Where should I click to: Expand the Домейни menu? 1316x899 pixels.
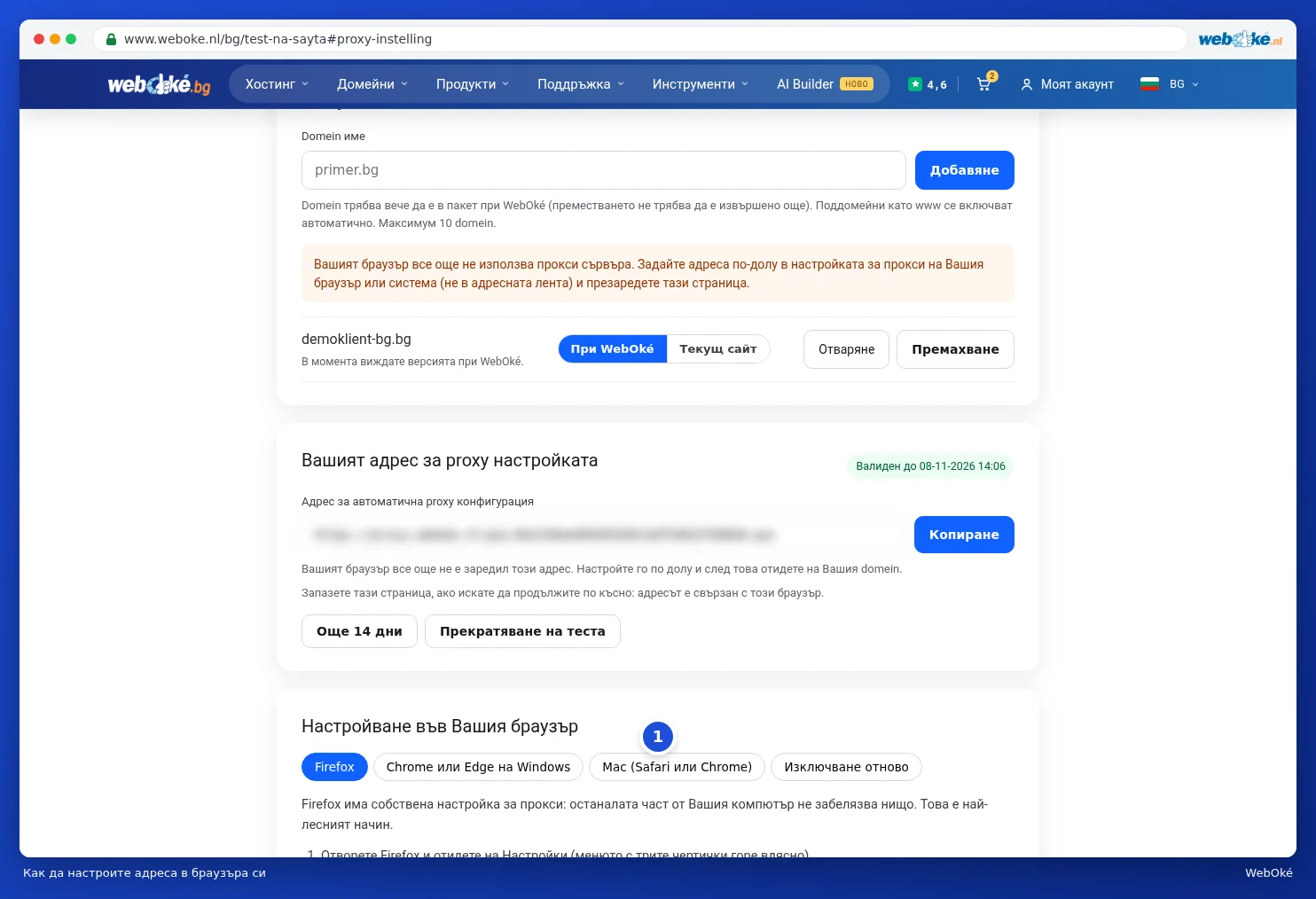[x=372, y=84]
